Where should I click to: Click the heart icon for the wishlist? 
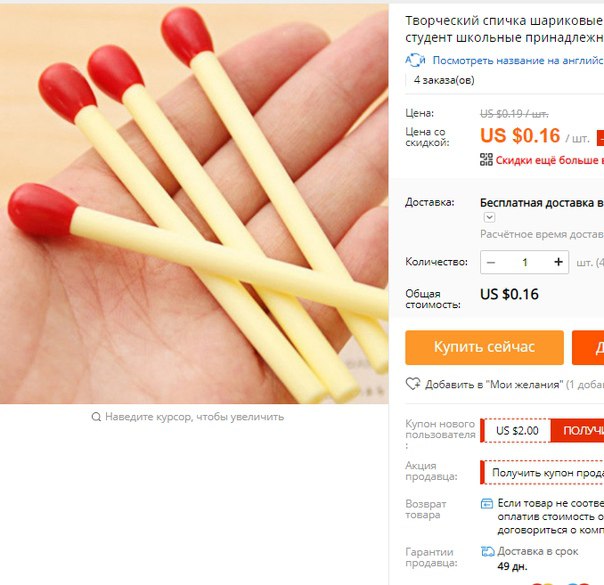(413, 384)
